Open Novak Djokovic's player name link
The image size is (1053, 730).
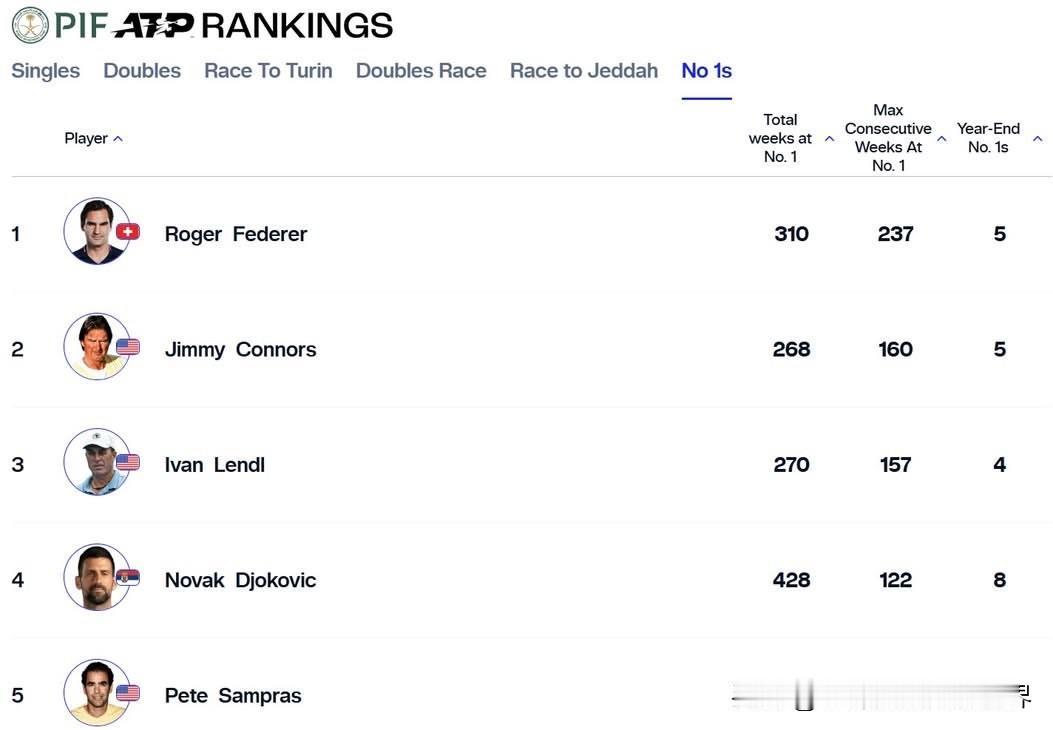click(x=240, y=580)
